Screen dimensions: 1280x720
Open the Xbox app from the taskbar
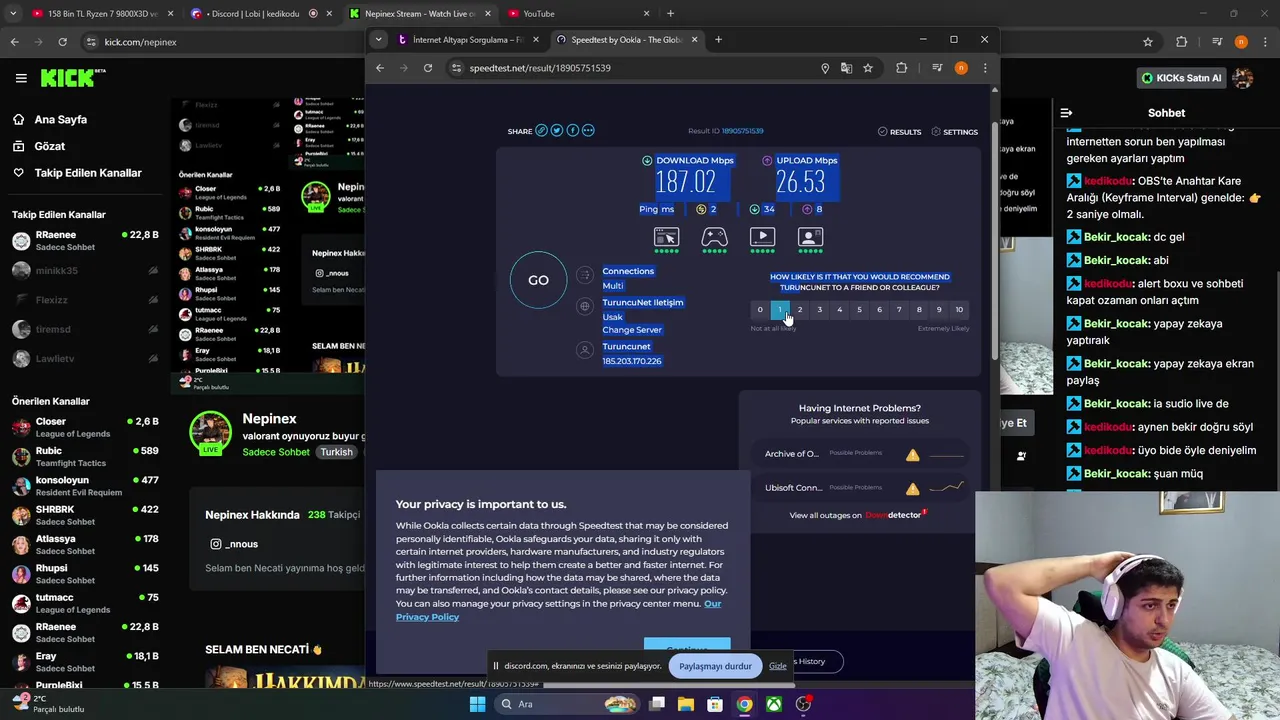click(774, 704)
